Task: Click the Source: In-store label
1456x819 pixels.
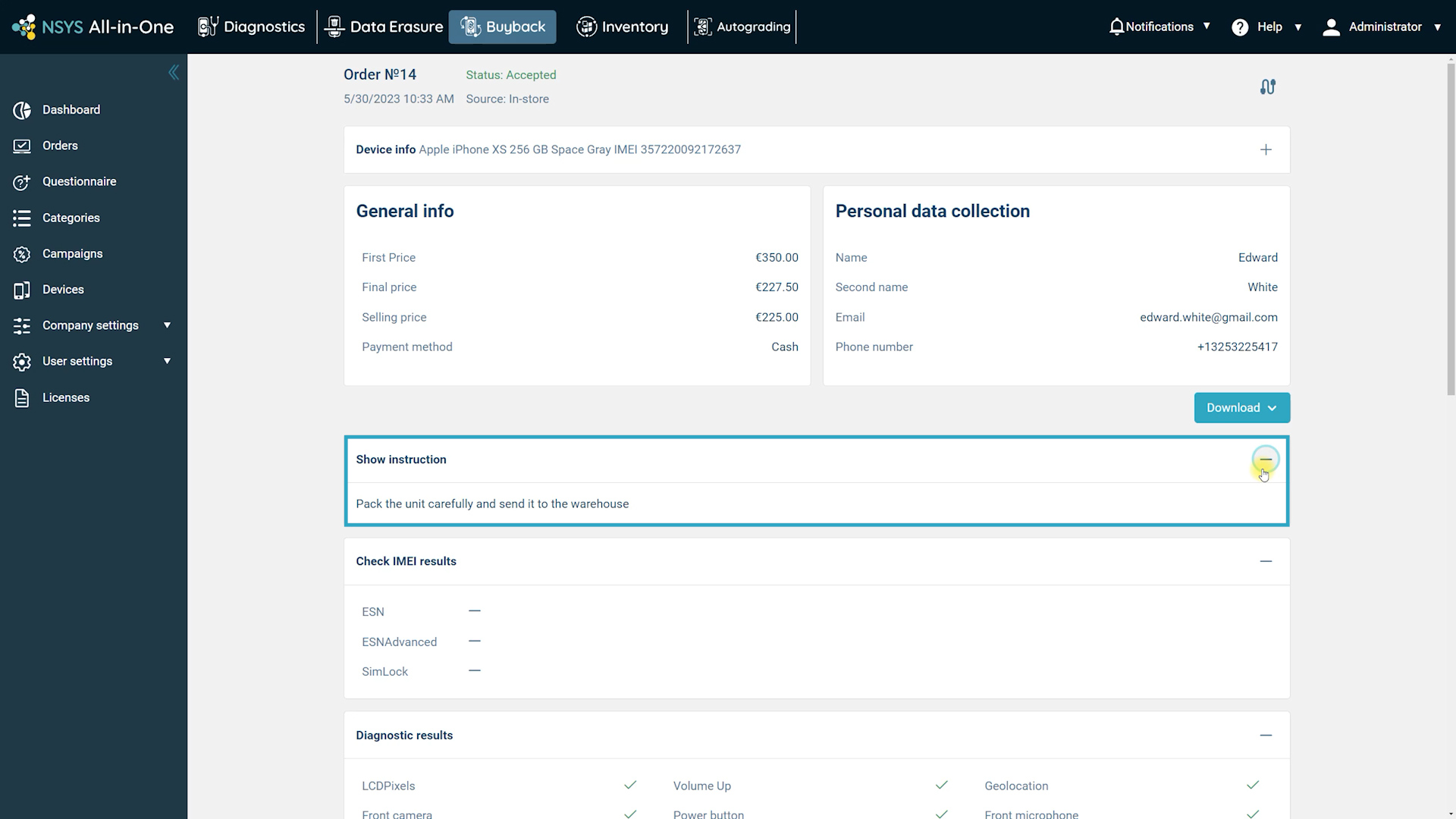Action: (x=507, y=99)
